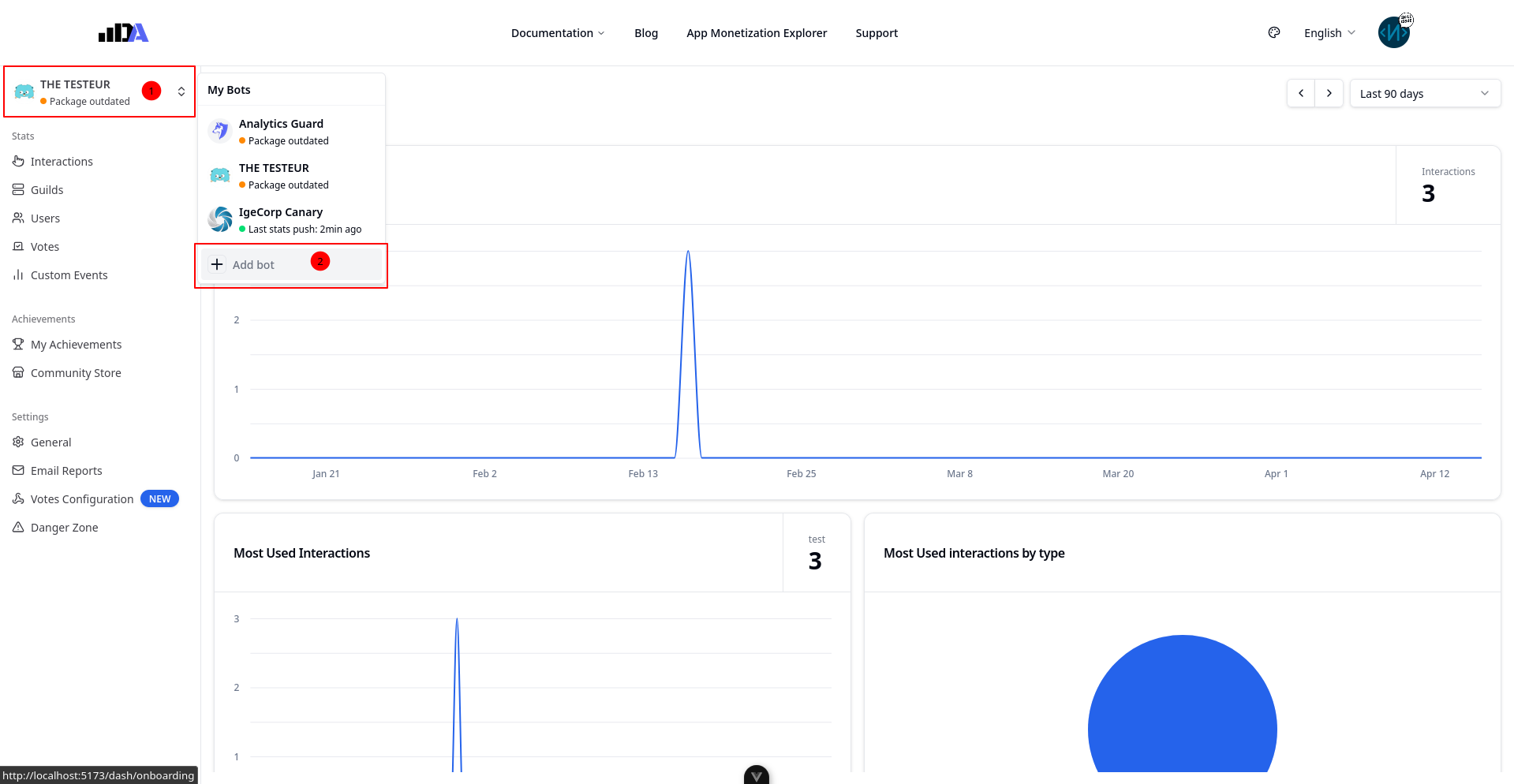Click the Danger Zone warning icon
The width and height of the screenshot is (1514, 784).
[18, 527]
